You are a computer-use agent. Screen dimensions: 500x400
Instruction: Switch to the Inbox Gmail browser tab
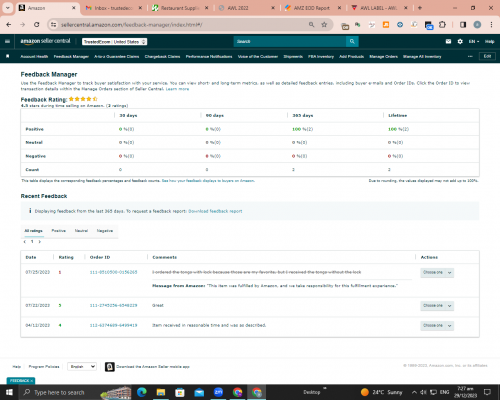pyautogui.click(x=113, y=8)
